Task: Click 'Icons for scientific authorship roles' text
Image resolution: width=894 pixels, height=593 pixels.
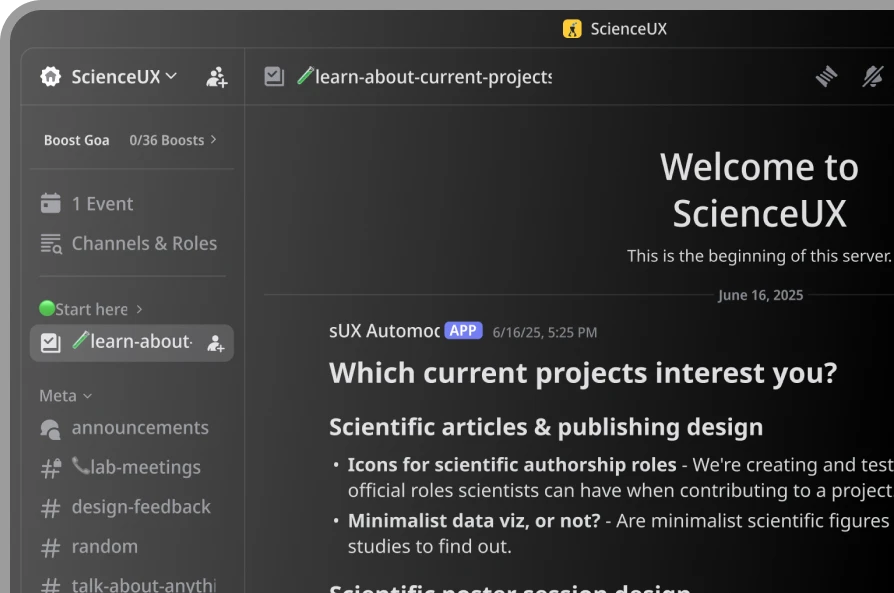Action: tap(512, 465)
